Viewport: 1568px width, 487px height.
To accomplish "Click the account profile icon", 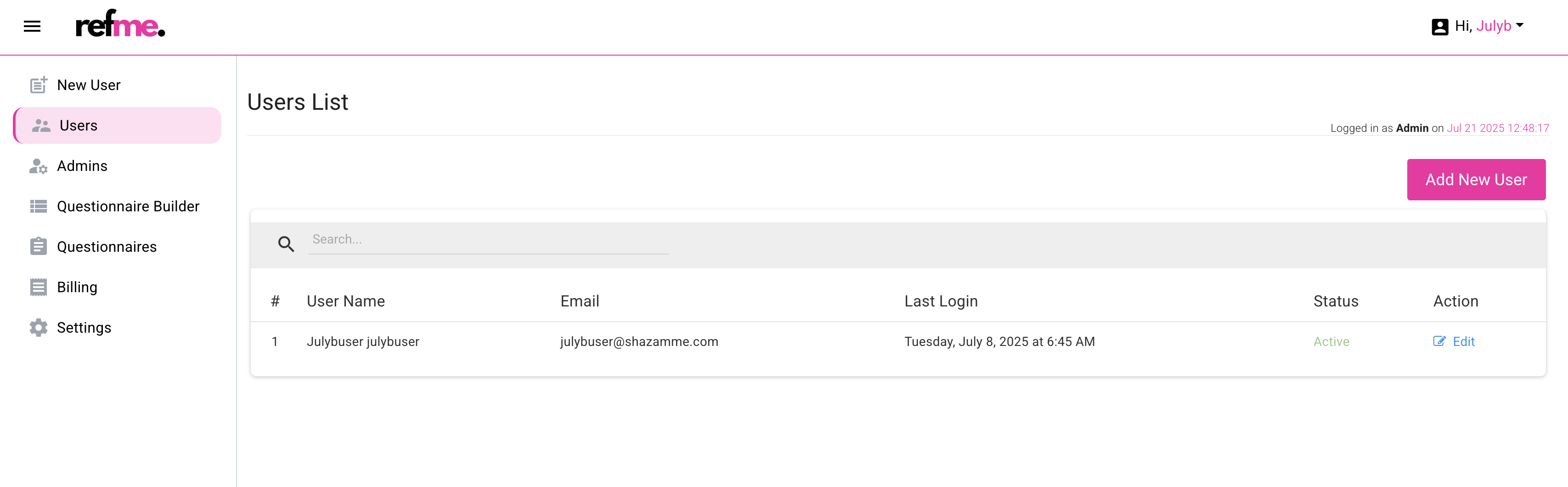I will pos(1439,27).
